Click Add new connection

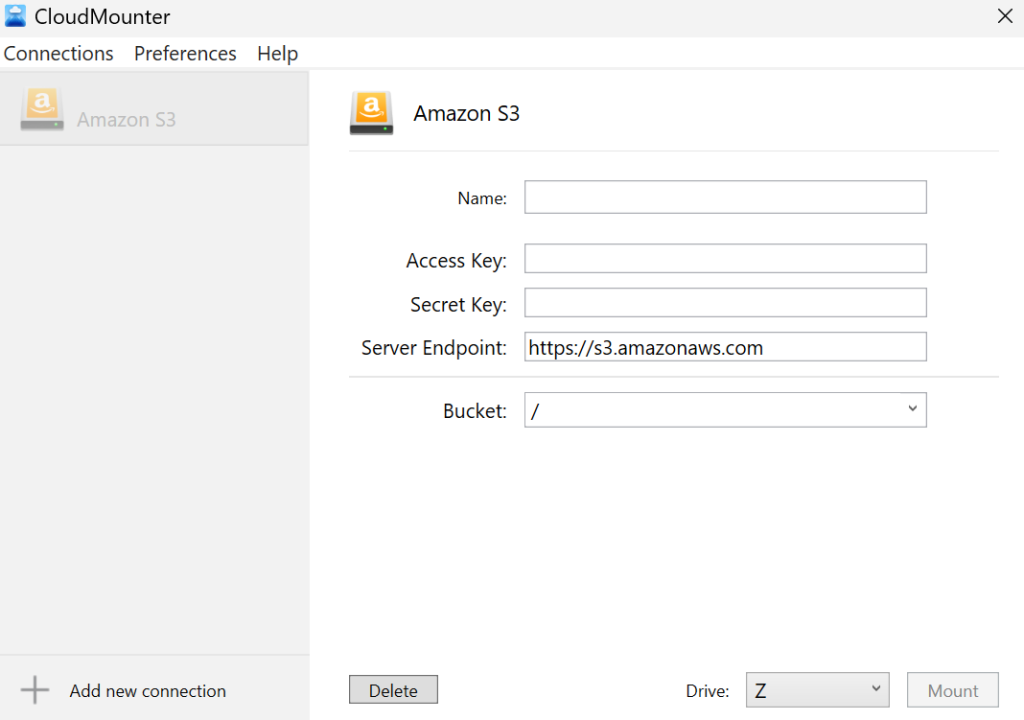point(147,690)
